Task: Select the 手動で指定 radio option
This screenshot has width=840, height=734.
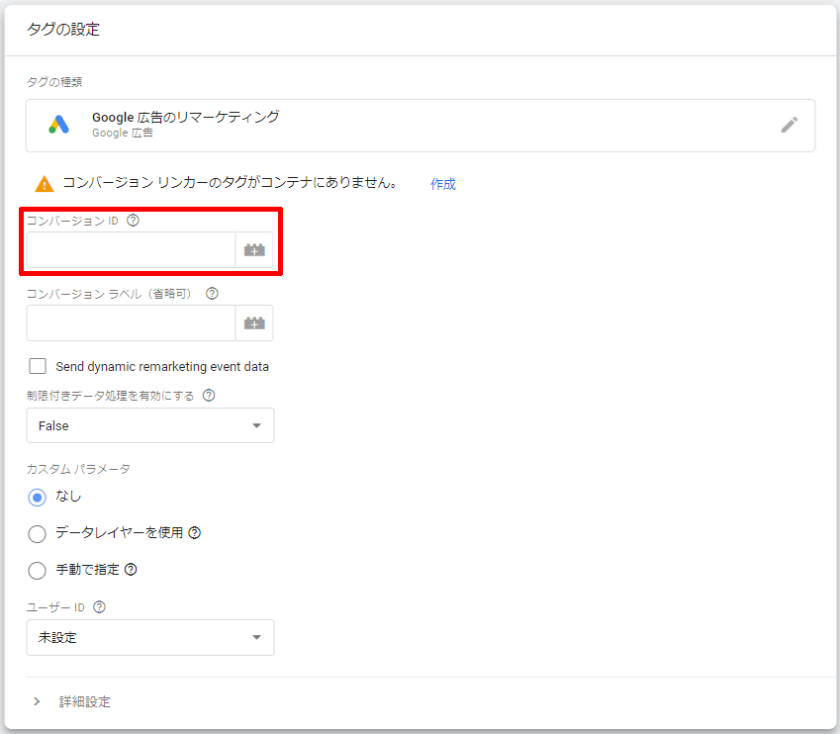Action: tap(37, 571)
